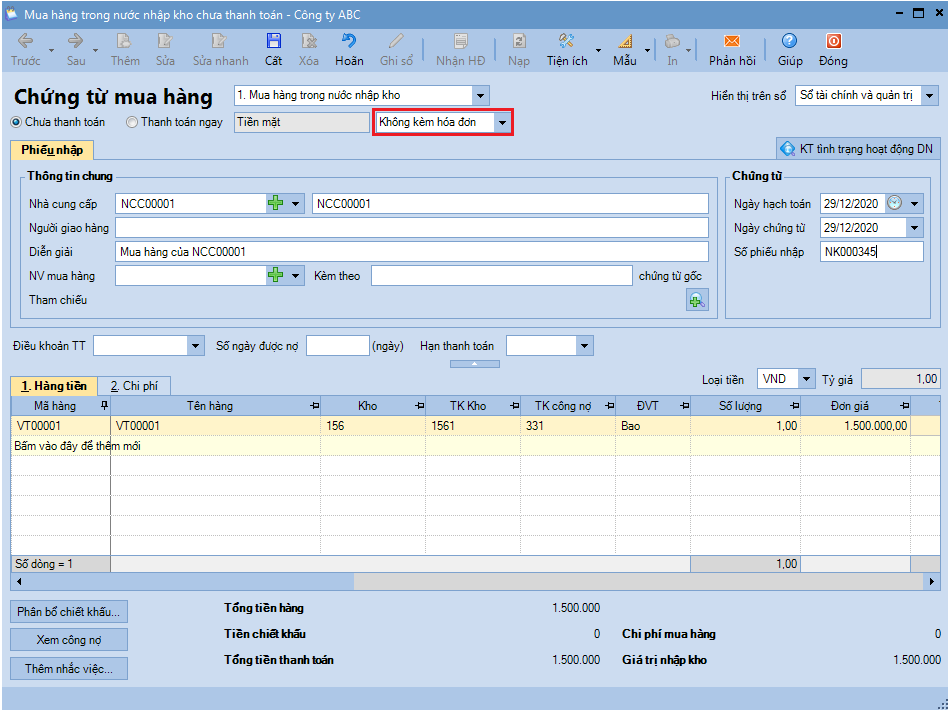Click the Trước (previous) arrow icon
Viewport: 949px width, 711px height.
tap(25, 41)
